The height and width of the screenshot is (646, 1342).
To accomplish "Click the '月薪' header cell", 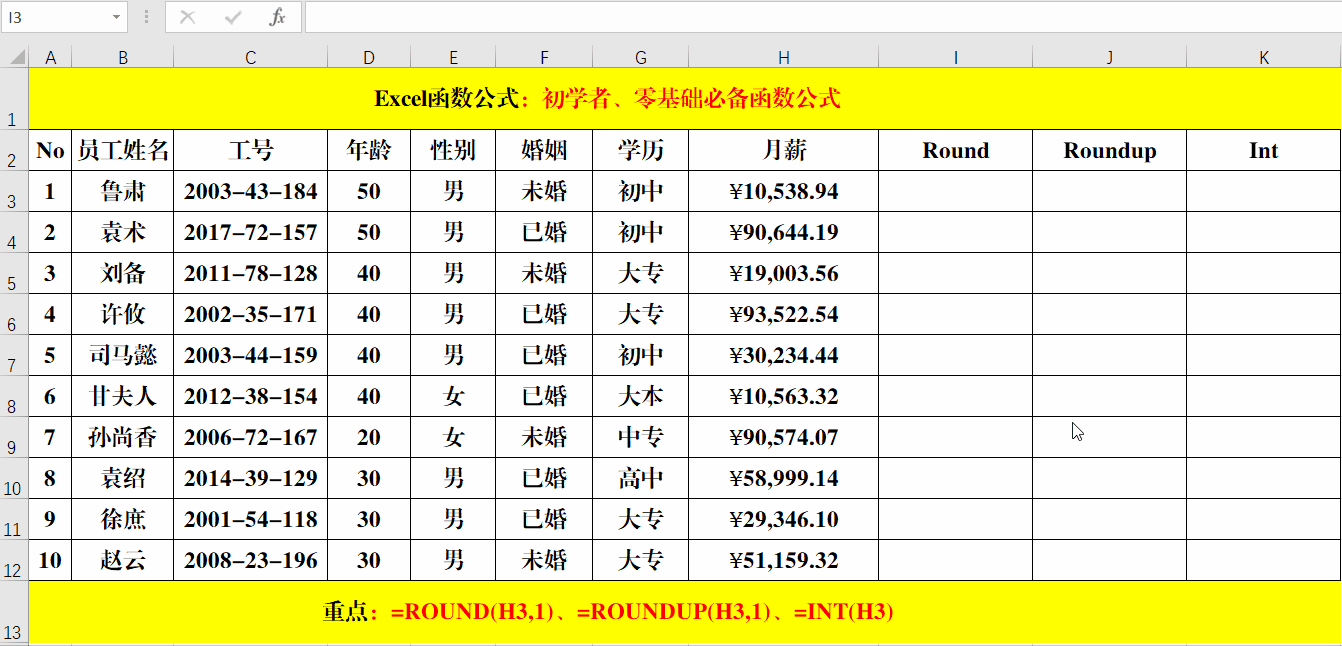I will click(x=784, y=150).
